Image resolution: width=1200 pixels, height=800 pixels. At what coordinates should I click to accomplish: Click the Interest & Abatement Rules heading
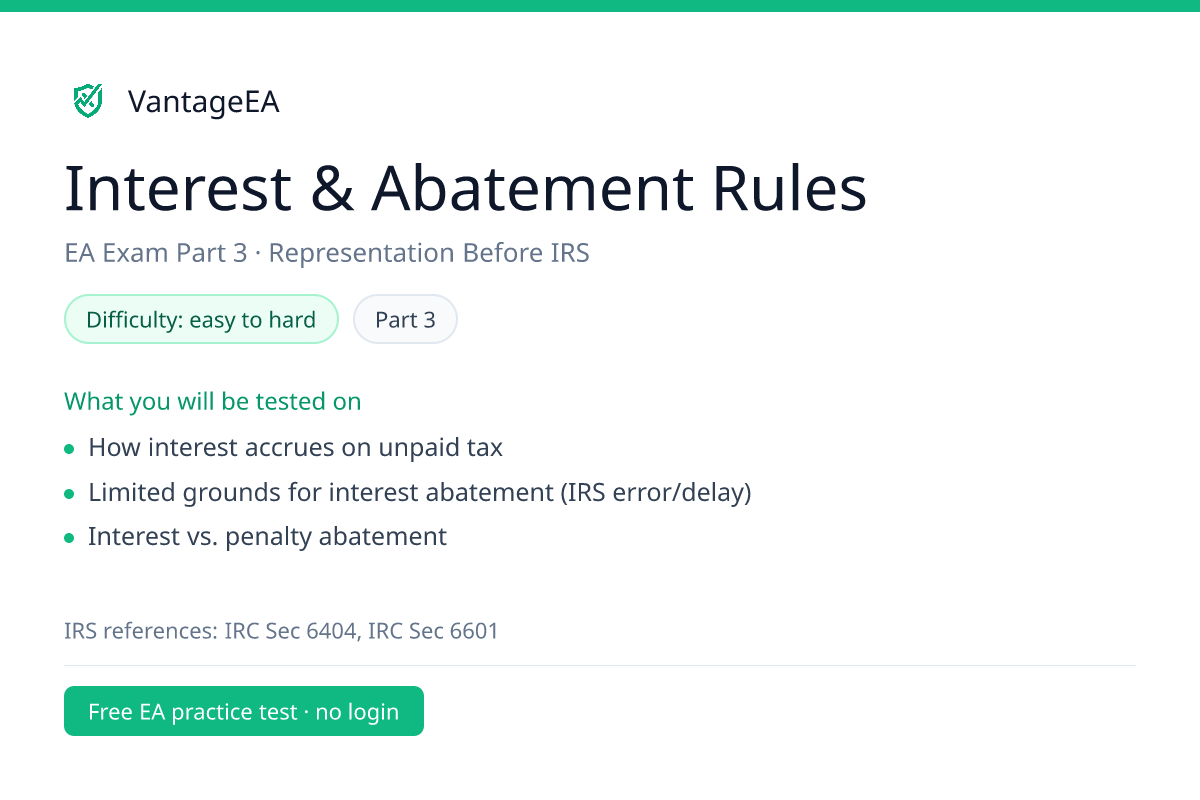pos(465,187)
